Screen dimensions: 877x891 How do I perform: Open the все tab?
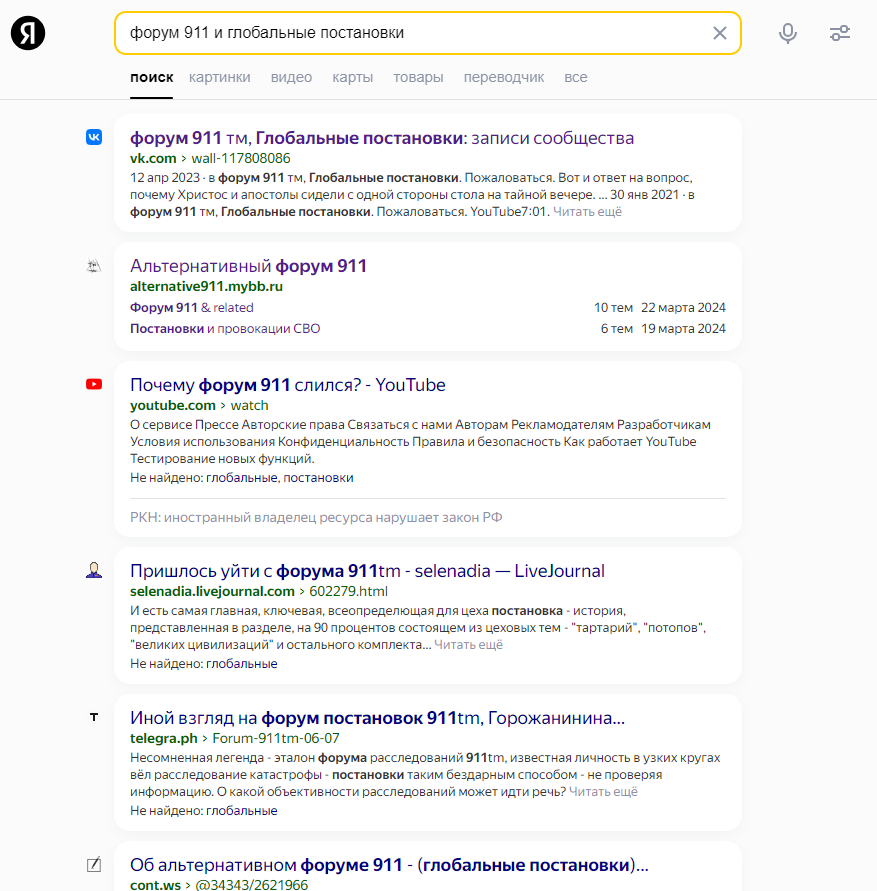coord(575,77)
